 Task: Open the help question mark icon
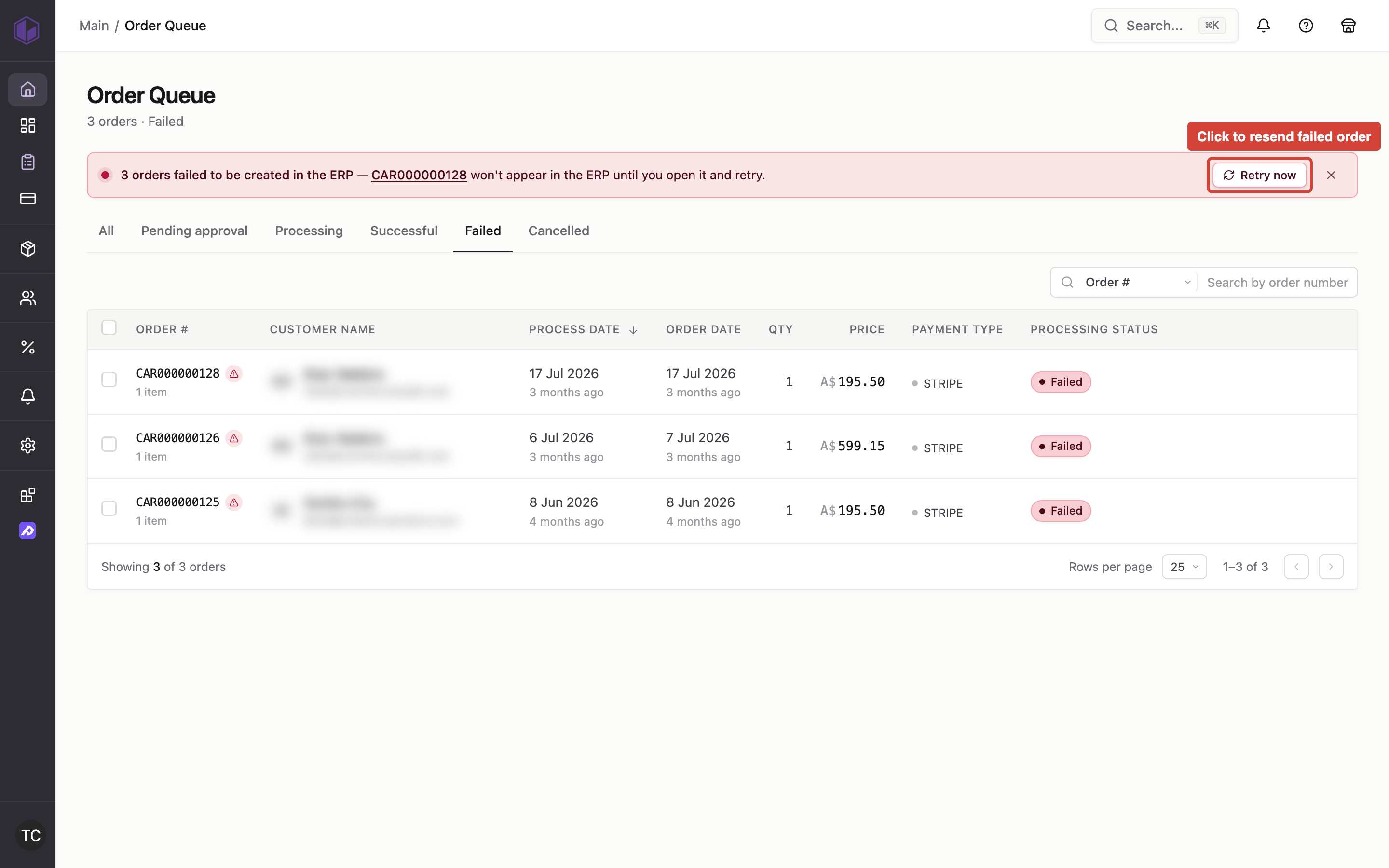1306,25
